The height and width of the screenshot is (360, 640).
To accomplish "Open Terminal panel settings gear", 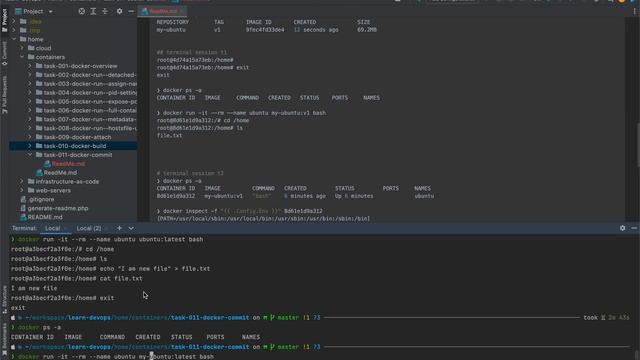I will 622,228.
